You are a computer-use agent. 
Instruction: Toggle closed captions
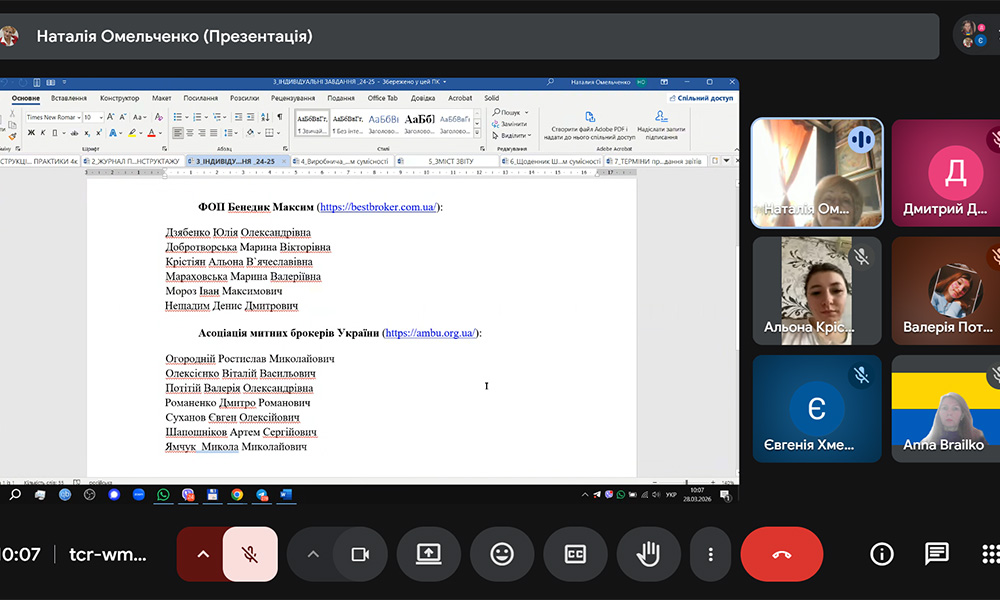(x=575, y=554)
